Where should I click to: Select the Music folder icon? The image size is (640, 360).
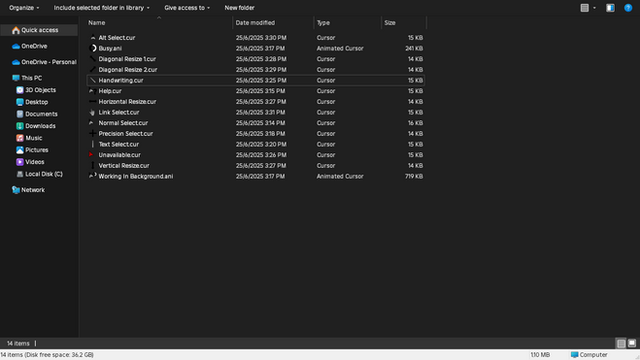click(x=20, y=138)
